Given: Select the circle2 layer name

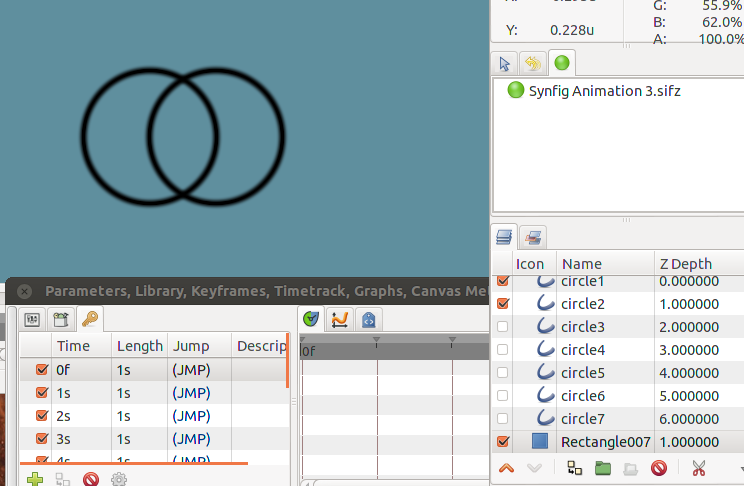Looking at the screenshot, I should (583, 304).
